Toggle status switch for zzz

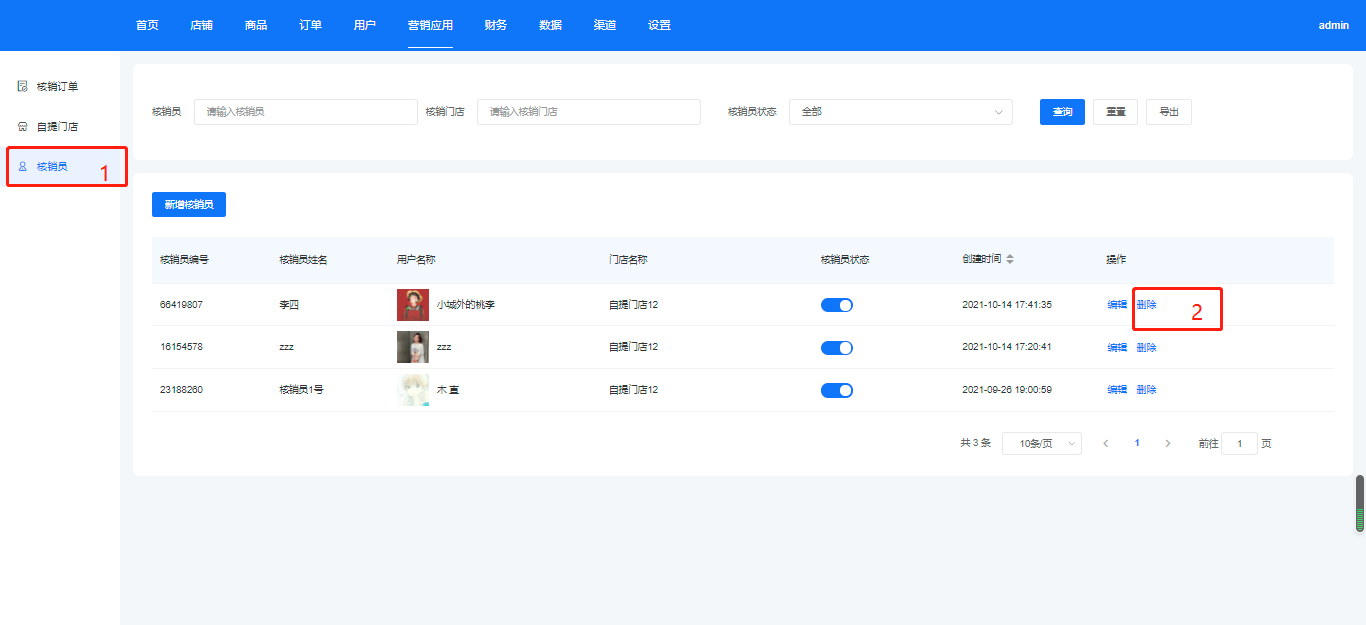836,348
